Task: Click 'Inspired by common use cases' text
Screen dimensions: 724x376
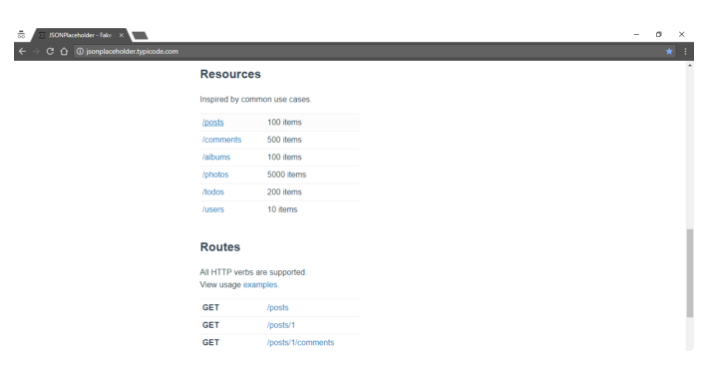Action: pos(255,99)
